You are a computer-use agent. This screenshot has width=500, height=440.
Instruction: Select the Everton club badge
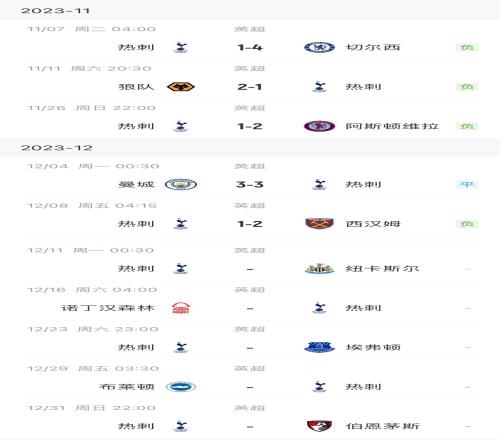[x=319, y=347]
